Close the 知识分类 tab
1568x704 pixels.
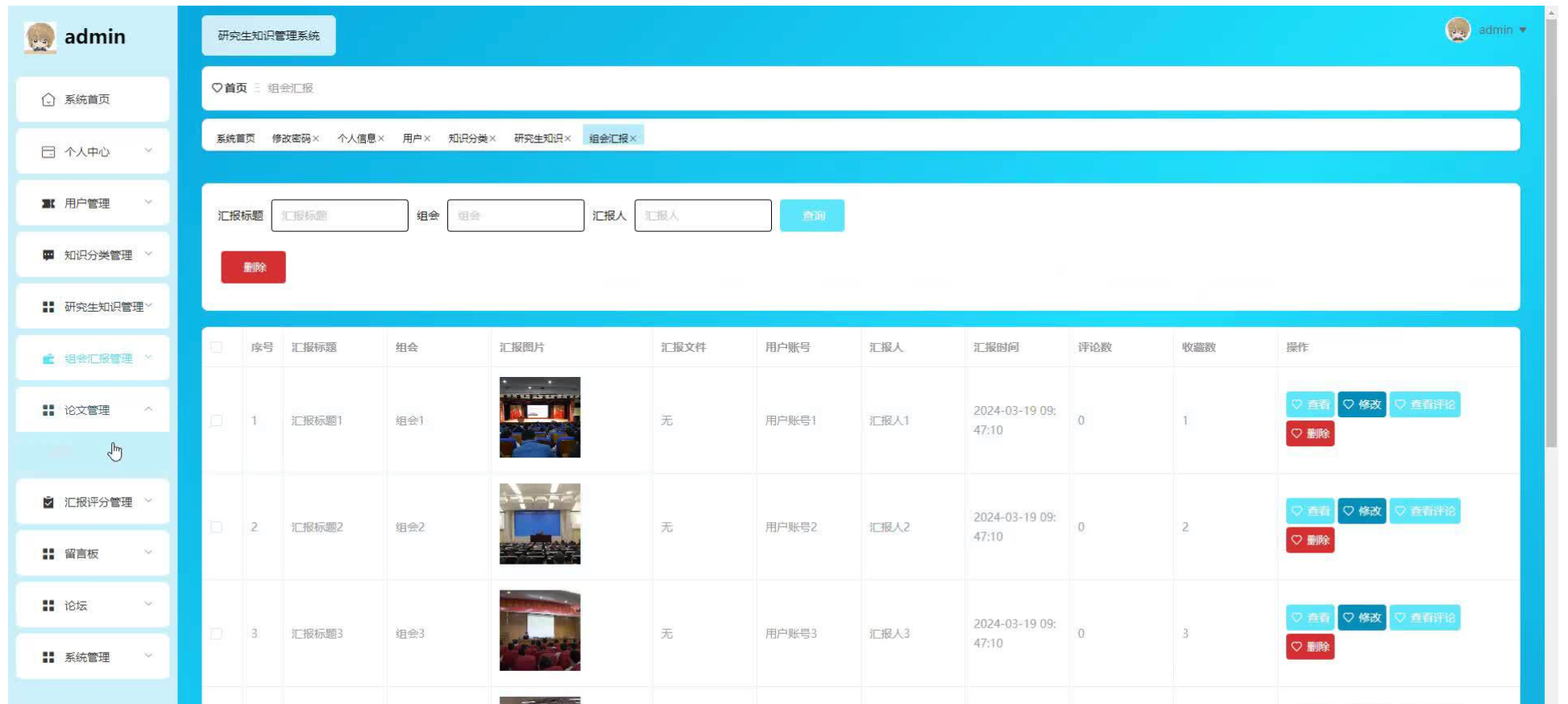coord(492,139)
